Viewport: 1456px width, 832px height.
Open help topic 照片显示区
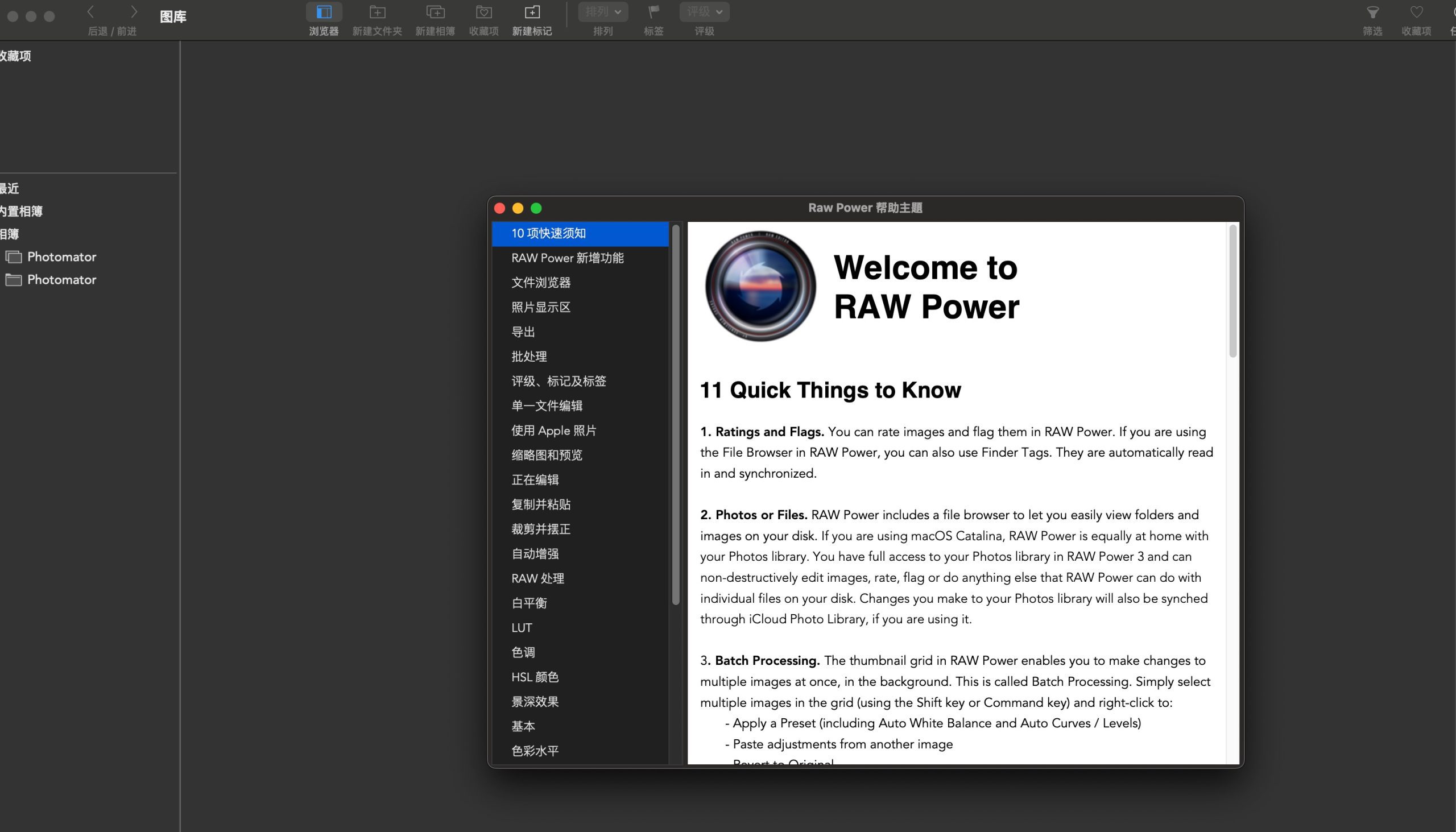click(580, 308)
